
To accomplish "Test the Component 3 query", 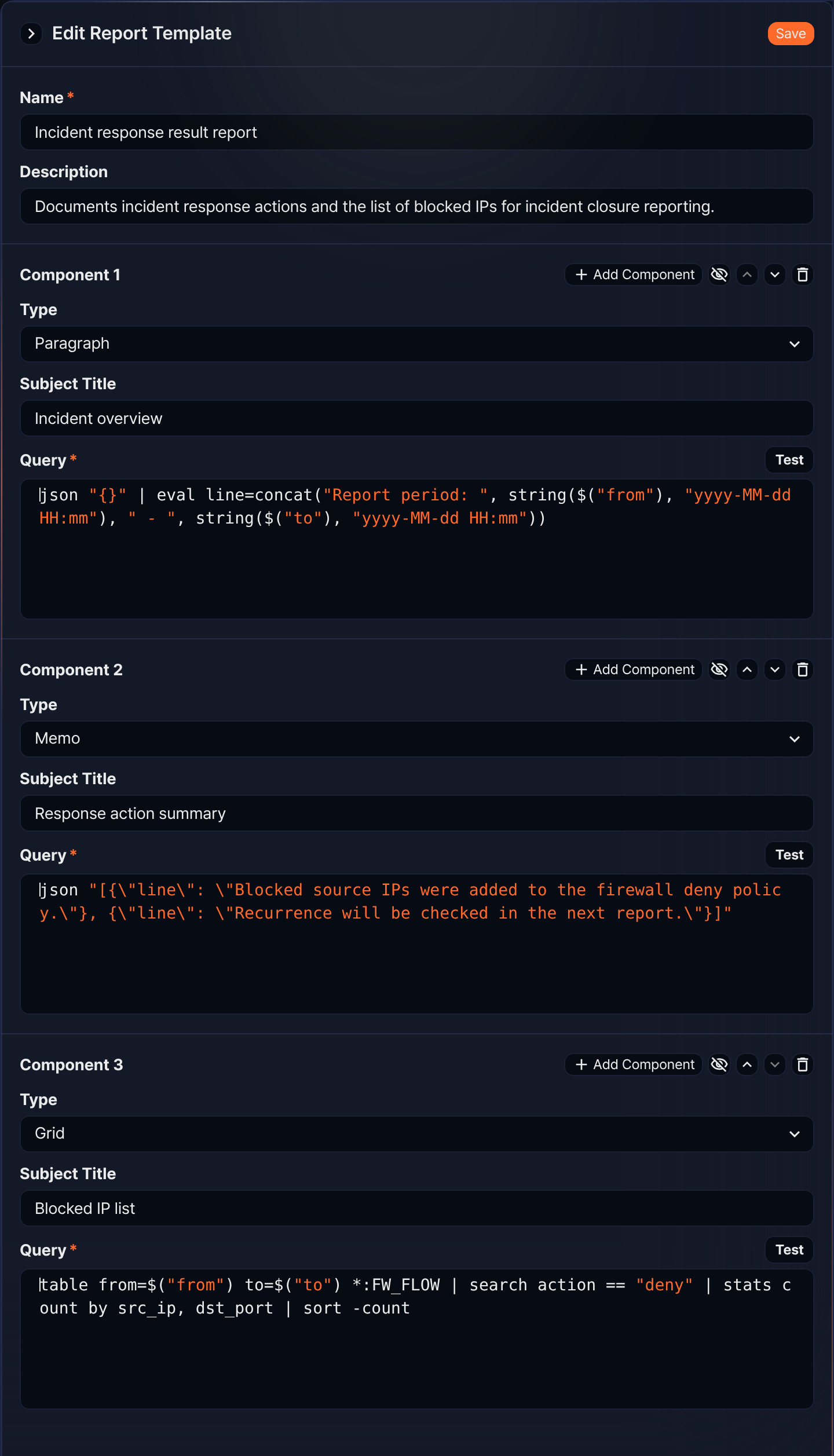I will (x=789, y=1250).
